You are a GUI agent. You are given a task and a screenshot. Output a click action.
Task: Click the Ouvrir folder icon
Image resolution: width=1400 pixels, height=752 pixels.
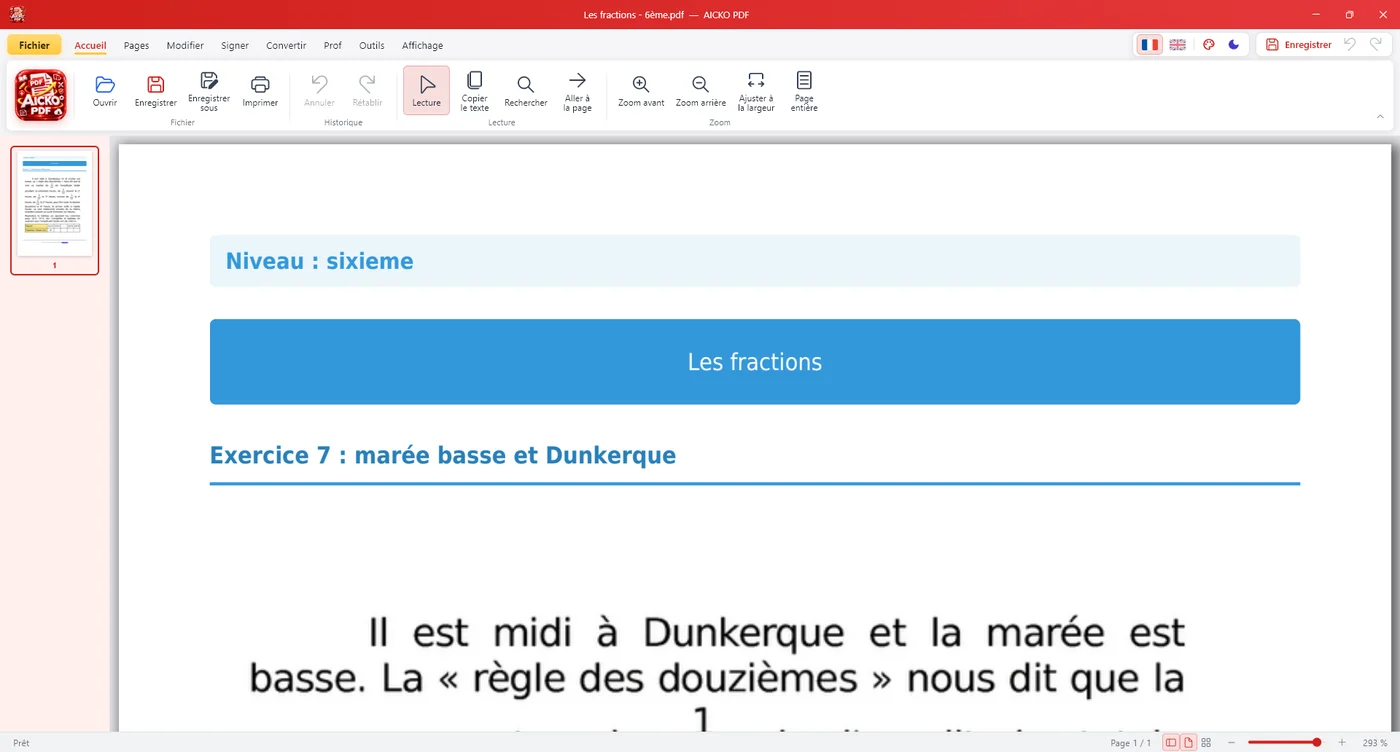click(x=105, y=84)
